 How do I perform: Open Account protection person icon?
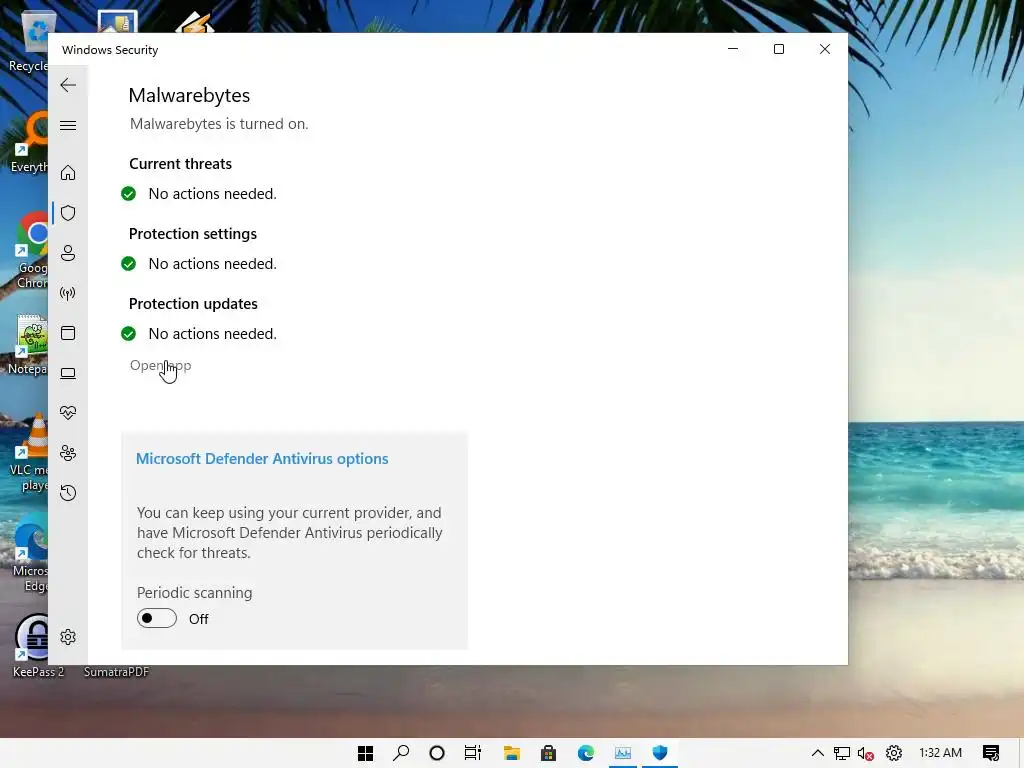coord(68,253)
